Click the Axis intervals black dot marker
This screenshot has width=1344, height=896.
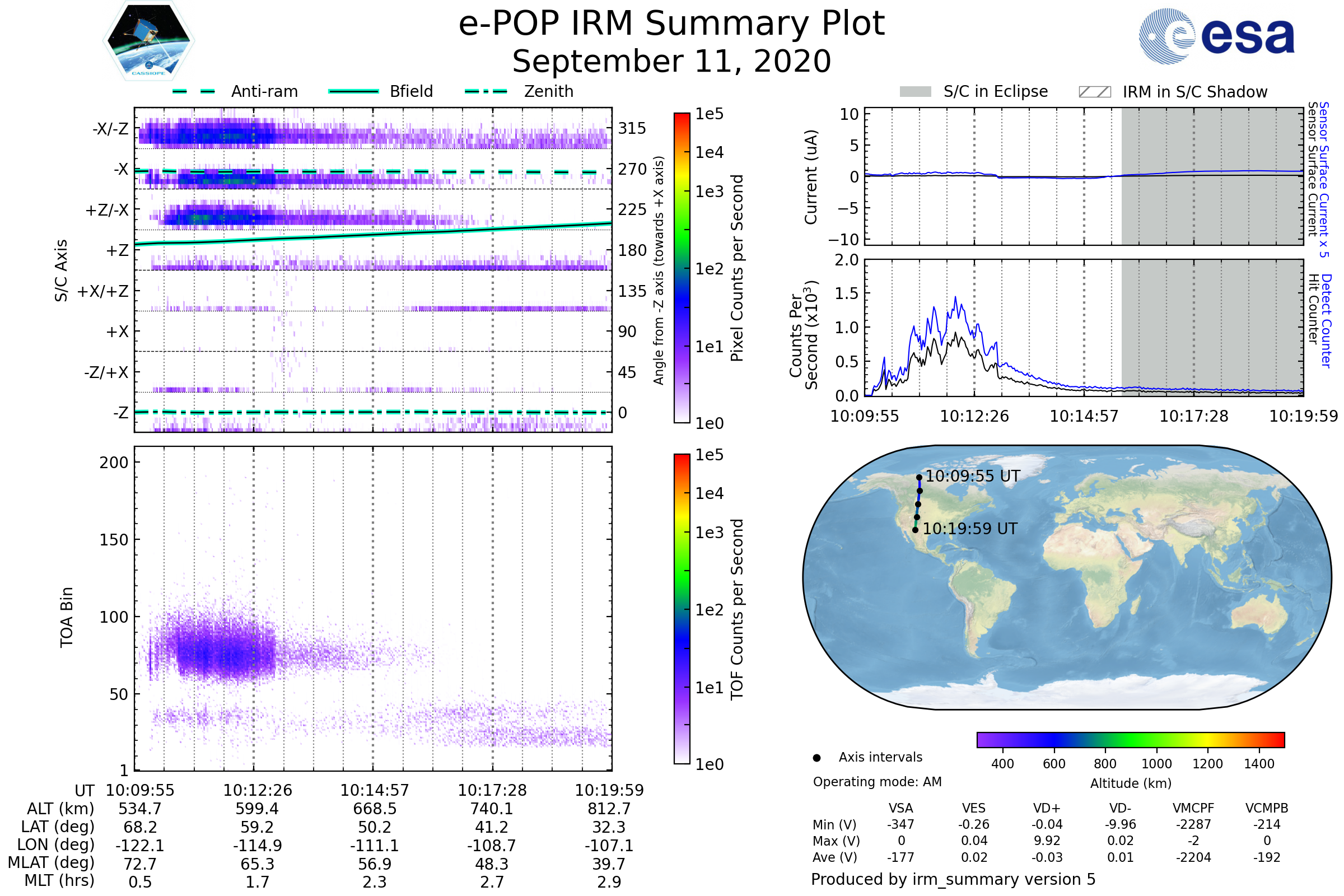[816, 758]
